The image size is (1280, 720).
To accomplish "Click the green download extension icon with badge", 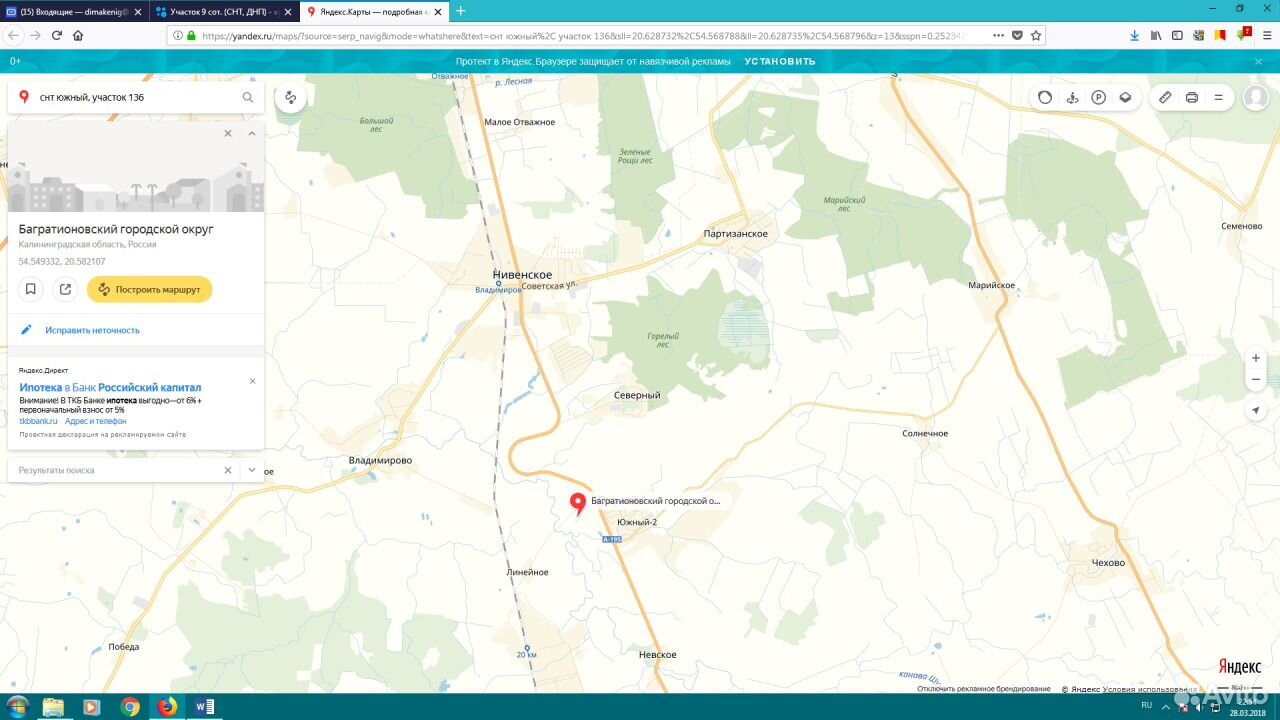I will [x=1243, y=35].
